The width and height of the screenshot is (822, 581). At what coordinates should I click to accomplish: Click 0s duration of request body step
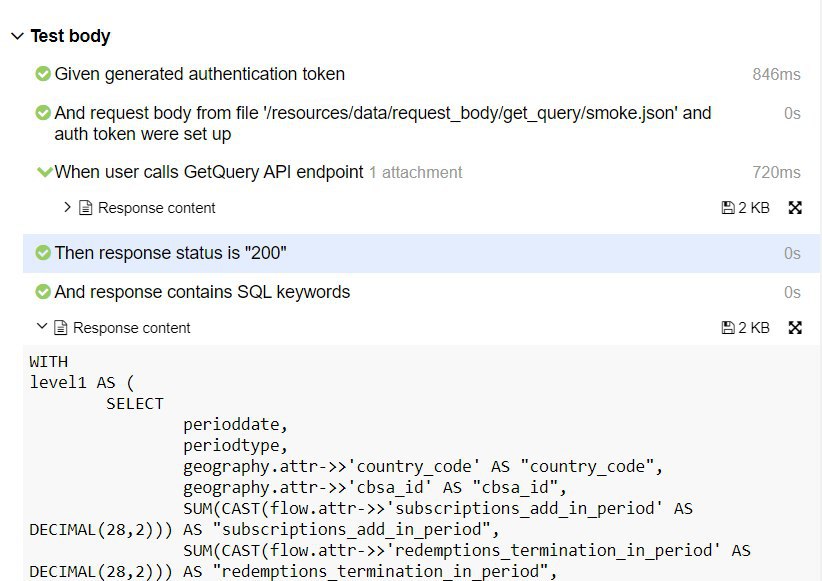tap(792, 113)
